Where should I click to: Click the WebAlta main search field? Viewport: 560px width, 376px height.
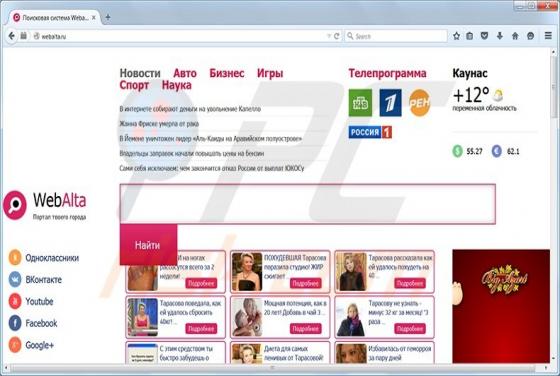coord(308,204)
